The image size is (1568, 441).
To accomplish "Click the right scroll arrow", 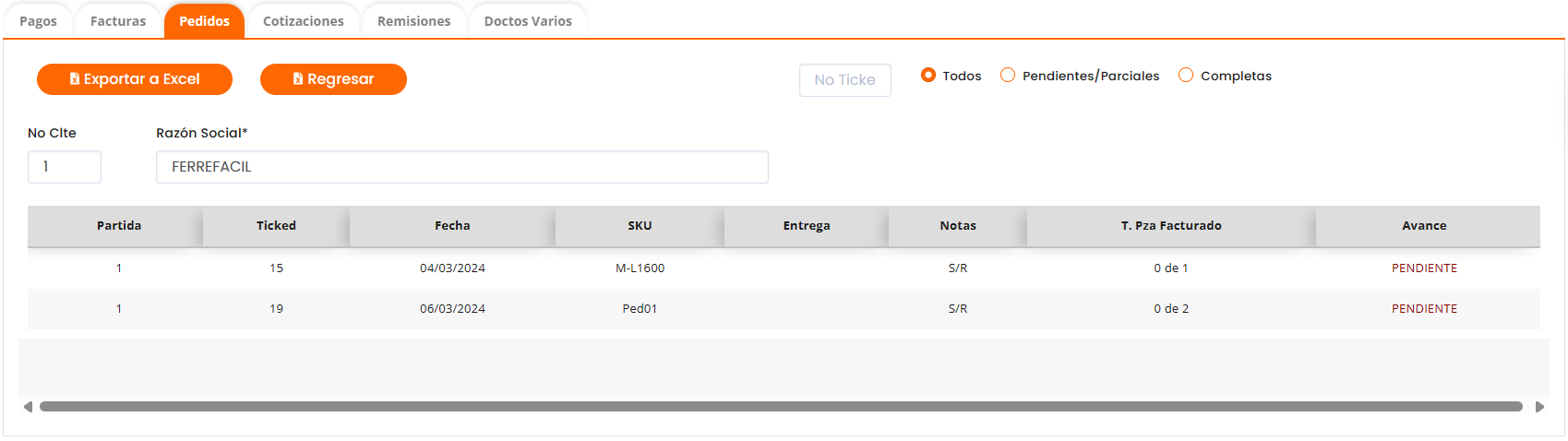I will tap(1539, 407).
